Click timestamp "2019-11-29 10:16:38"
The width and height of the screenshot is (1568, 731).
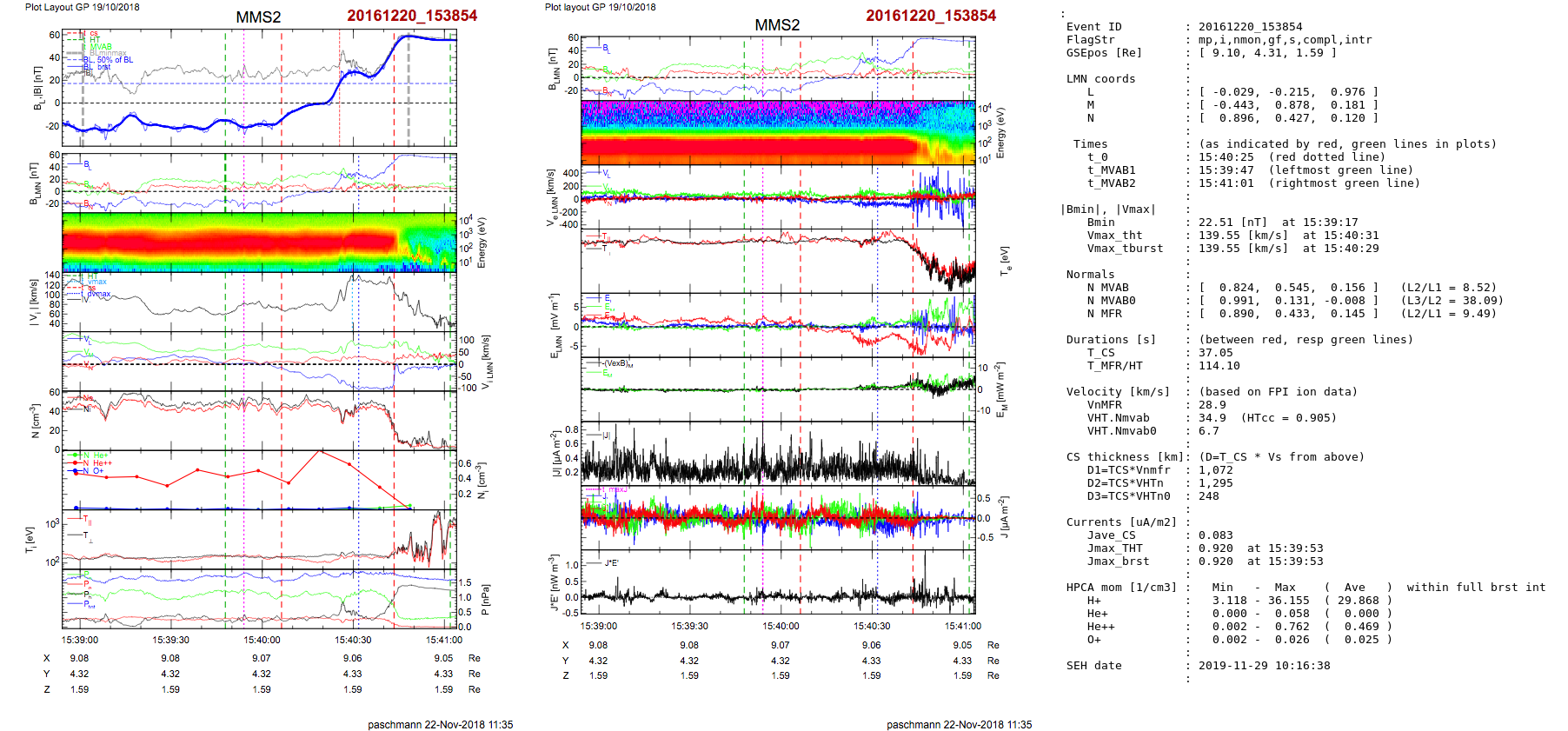(x=1264, y=666)
